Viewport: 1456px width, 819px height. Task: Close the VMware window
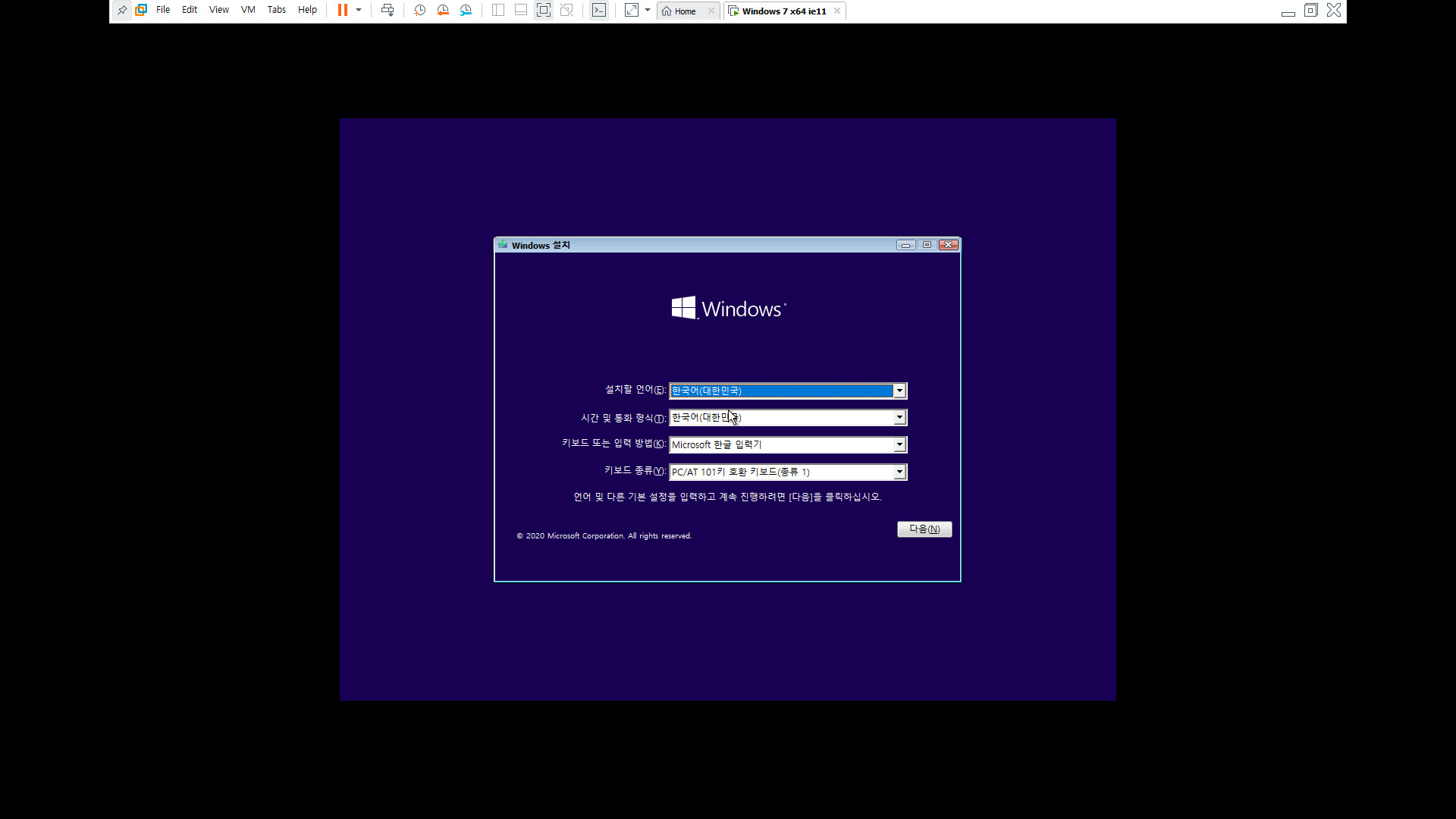1334,11
